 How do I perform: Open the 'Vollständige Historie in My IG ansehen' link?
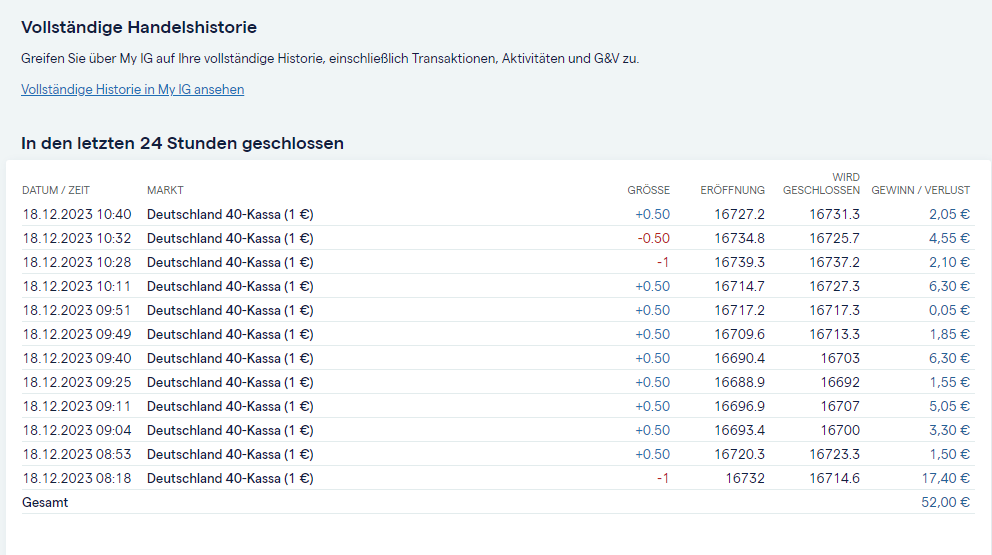click(132, 90)
